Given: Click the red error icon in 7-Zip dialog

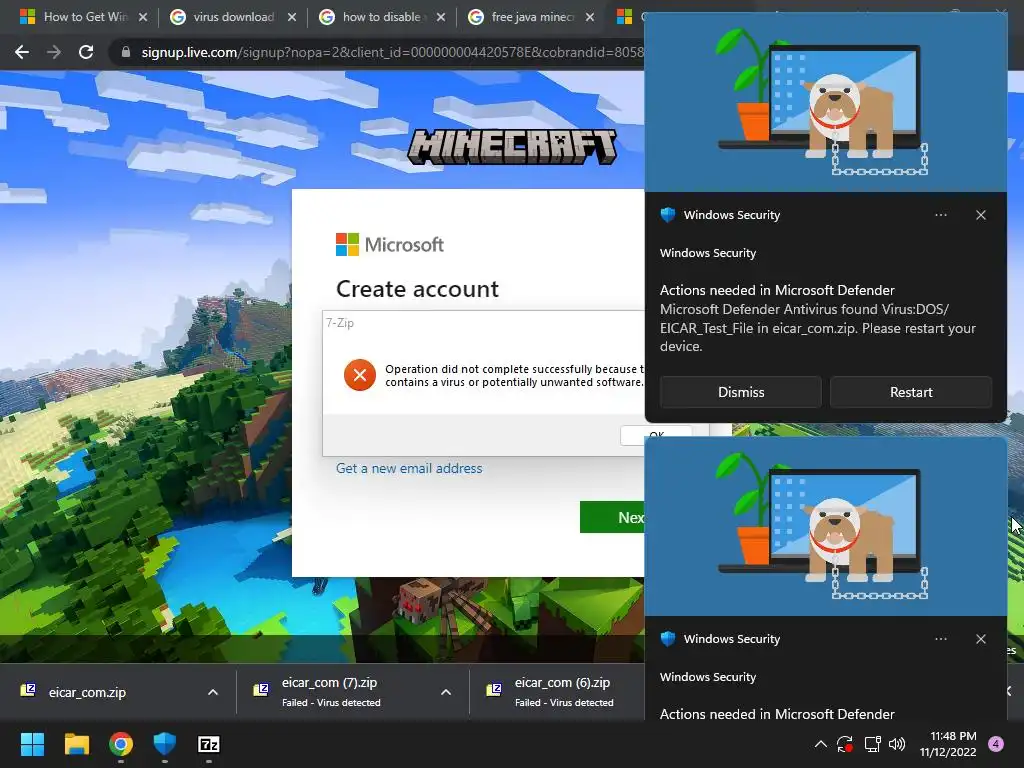Looking at the screenshot, I should coord(360,375).
